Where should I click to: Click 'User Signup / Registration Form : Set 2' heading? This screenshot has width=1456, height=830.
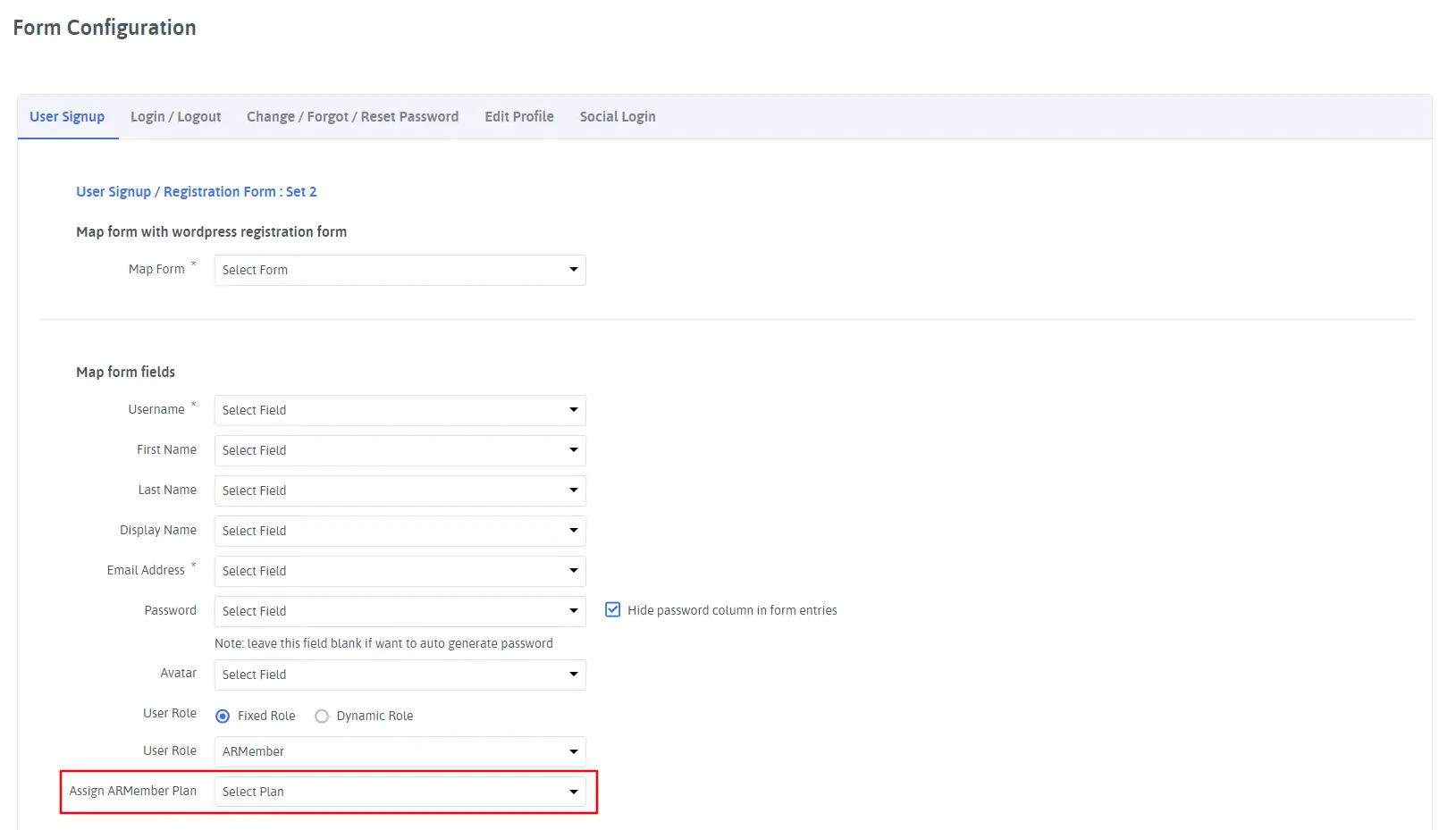coord(197,192)
